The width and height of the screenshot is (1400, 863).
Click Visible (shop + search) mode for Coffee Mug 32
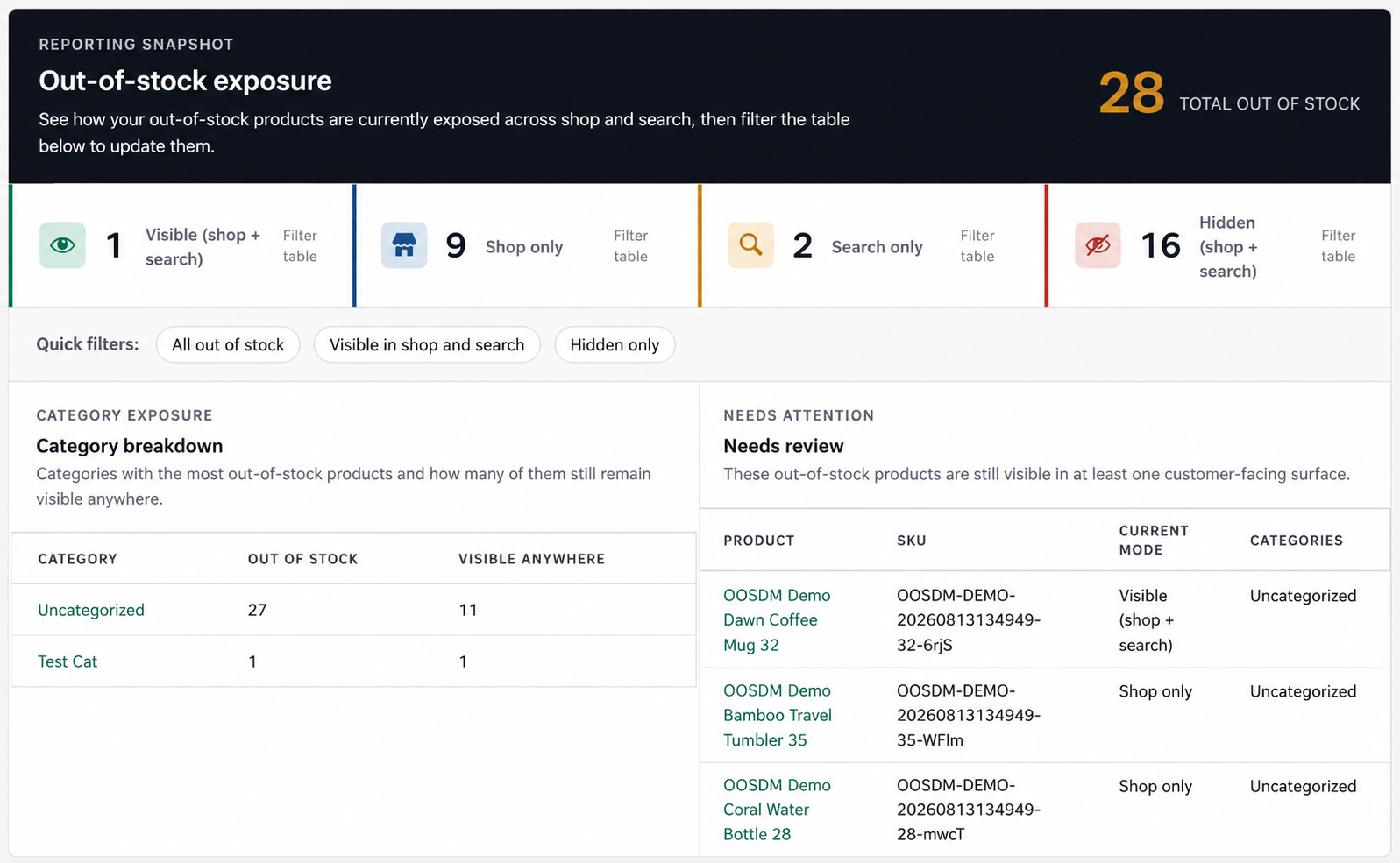pos(1147,619)
